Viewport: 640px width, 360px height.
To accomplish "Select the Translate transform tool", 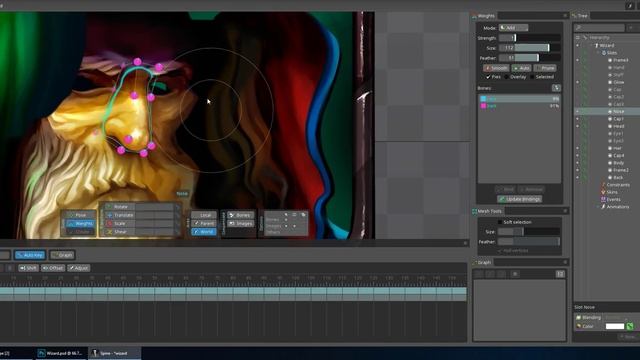I will click(121, 215).
